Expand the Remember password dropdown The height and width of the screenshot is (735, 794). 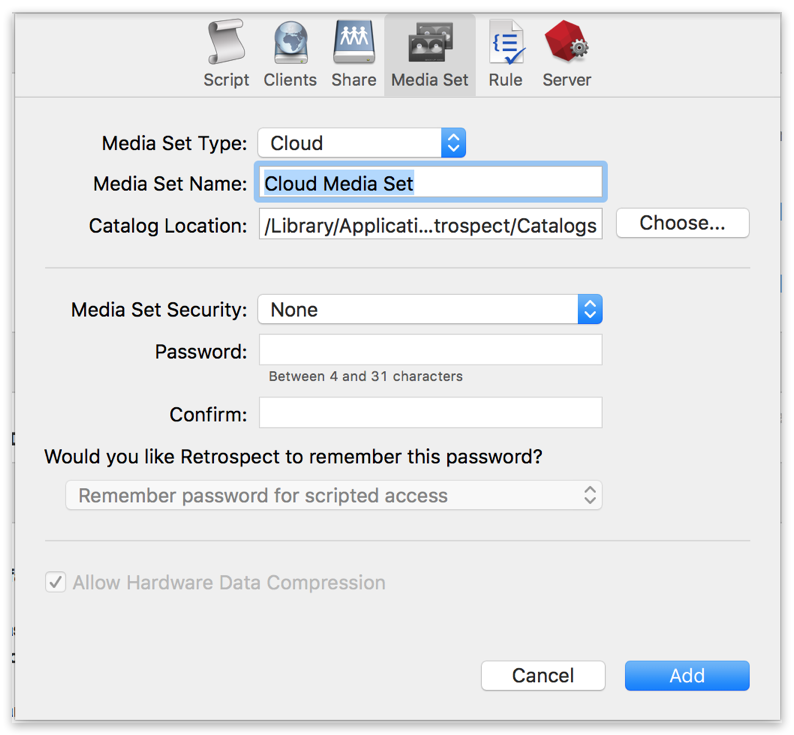tap(334, 495)
